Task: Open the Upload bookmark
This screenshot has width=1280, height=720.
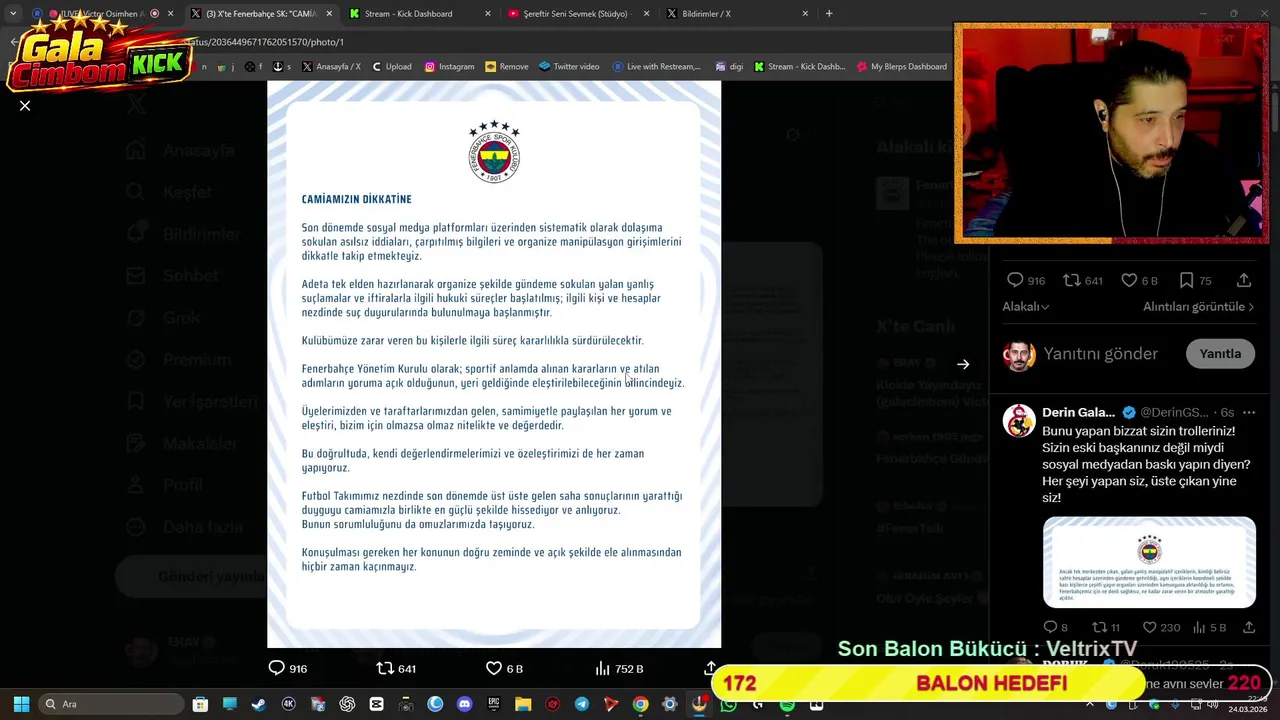Action: pos(391,66)
